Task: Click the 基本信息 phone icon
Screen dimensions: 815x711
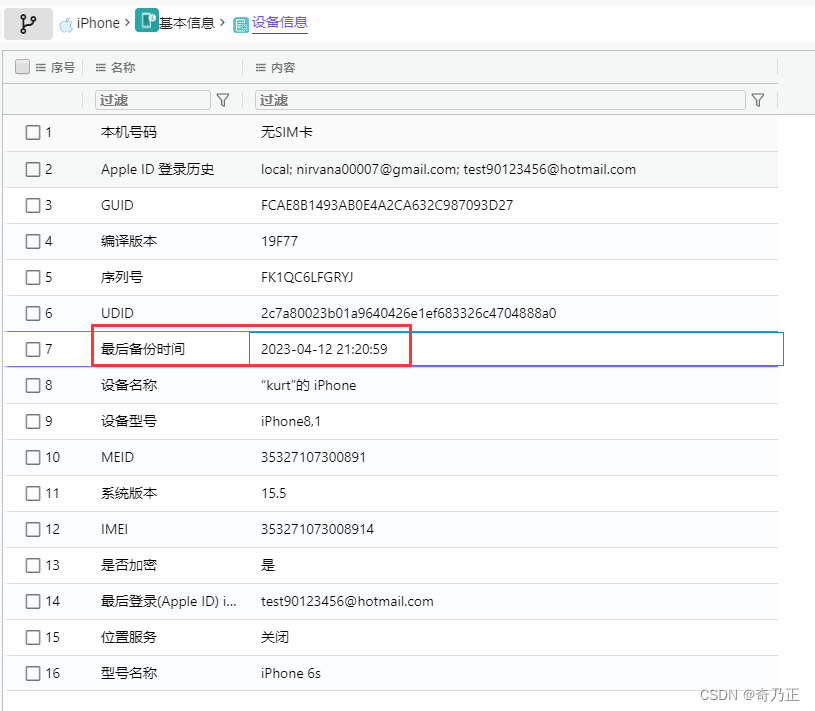Action: [x=147, y=20]
